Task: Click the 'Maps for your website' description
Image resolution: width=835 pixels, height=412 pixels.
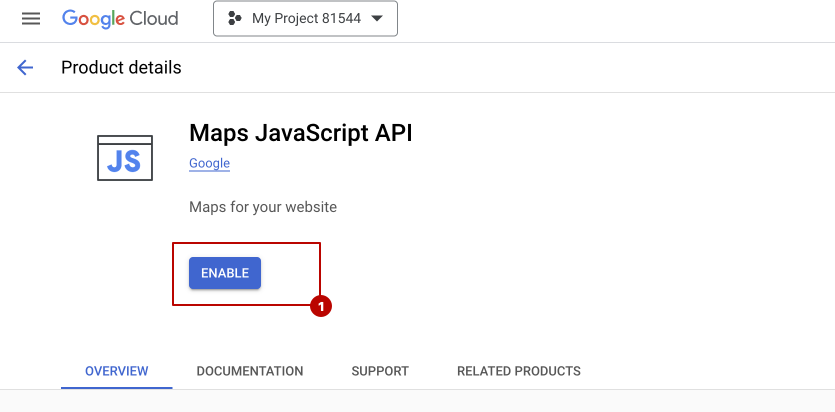Action: [263, 207]
